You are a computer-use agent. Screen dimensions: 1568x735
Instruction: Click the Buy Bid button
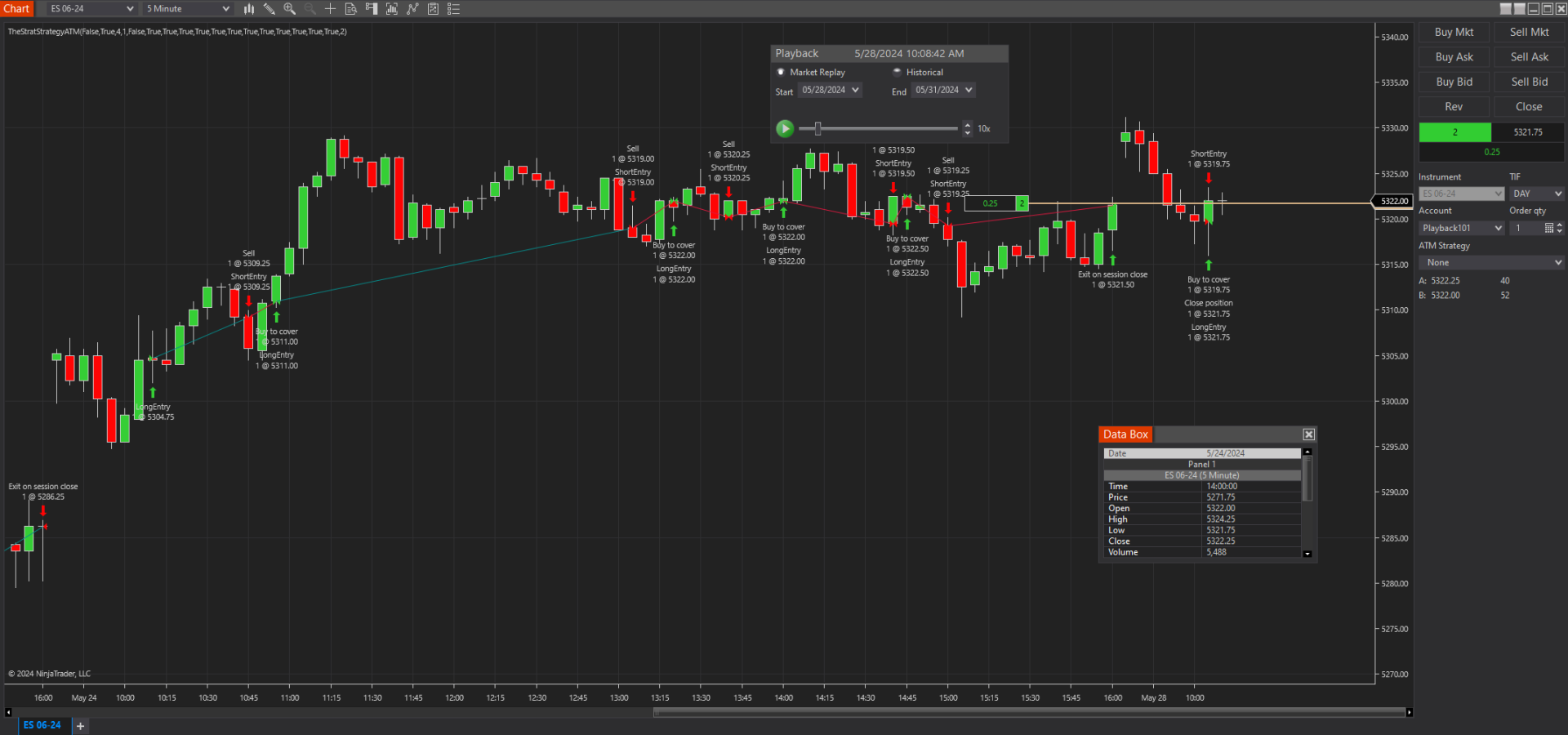[x=1454, y=82]
